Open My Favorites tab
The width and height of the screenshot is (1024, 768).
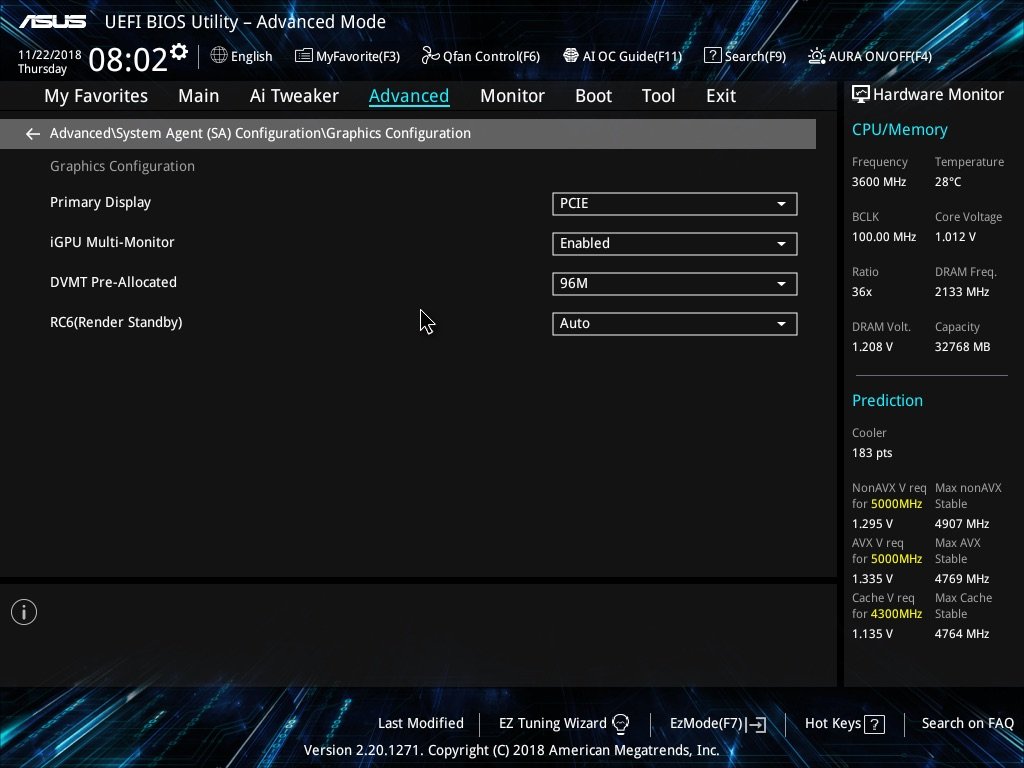click(x=96, y=96)
